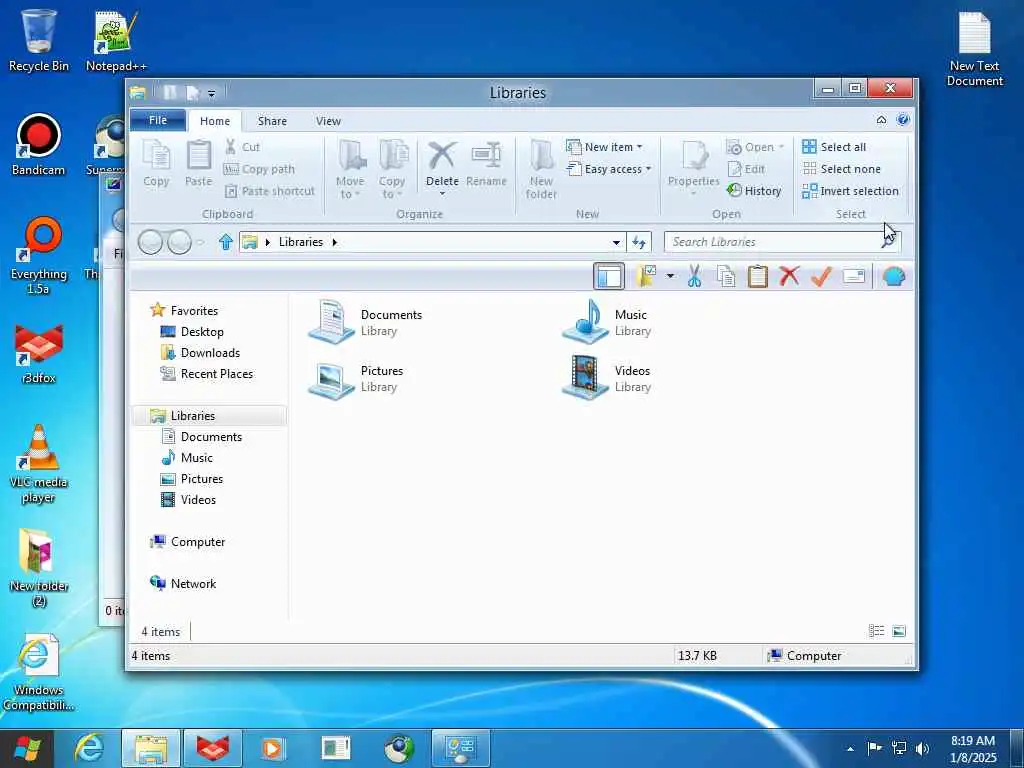Open Music in the navigation pane tree
The image size is (1024, 768).
click(187, 457)
